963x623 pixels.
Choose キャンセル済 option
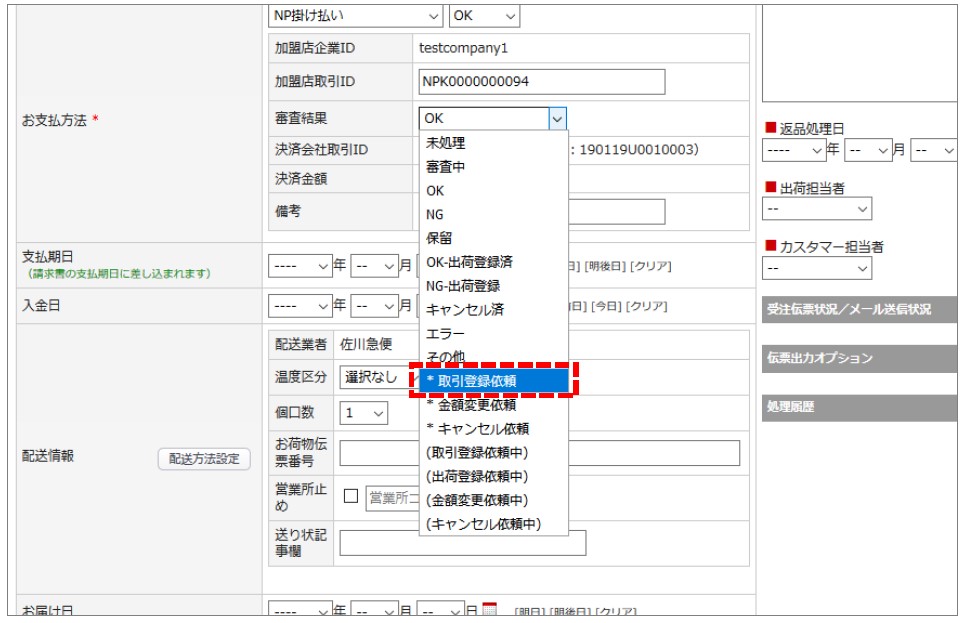[493, 310]
